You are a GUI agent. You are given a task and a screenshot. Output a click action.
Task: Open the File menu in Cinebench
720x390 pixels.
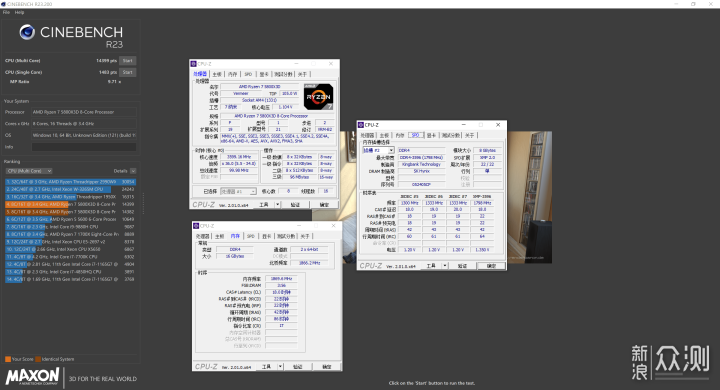coord(6,12)
